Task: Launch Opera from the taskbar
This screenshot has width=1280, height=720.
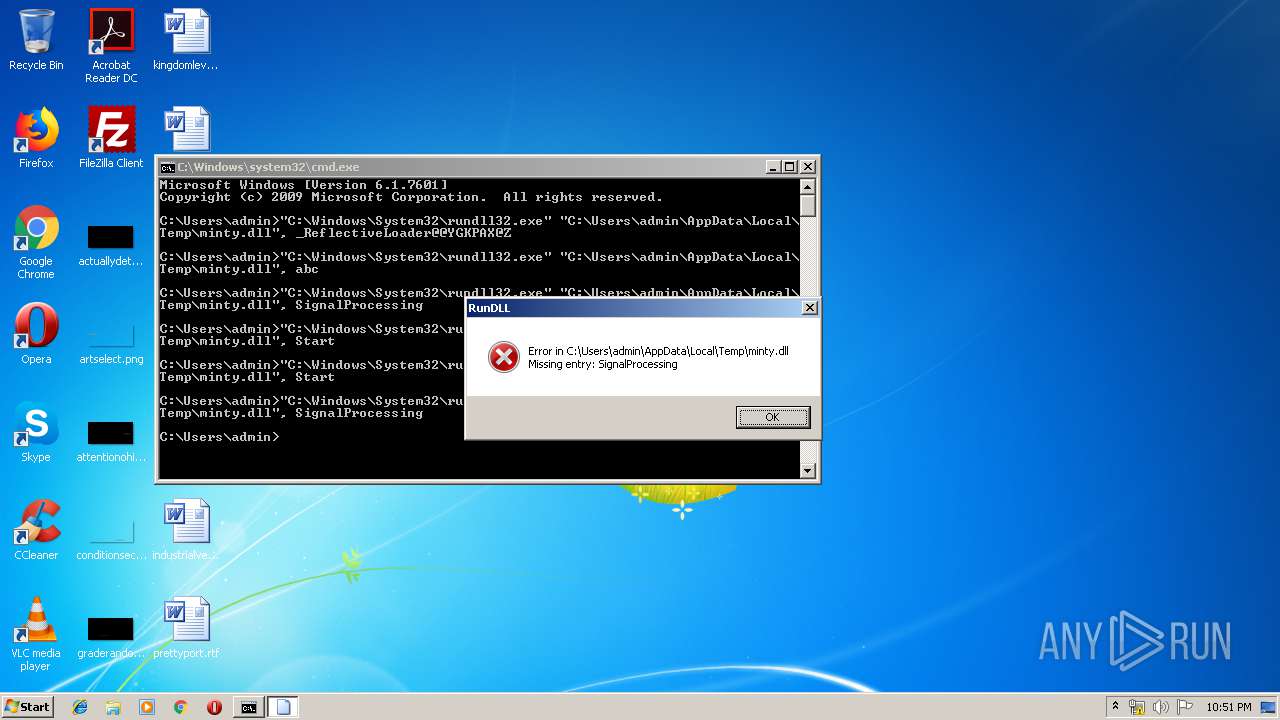Action: pyautogui.click(x=214, y=707)
